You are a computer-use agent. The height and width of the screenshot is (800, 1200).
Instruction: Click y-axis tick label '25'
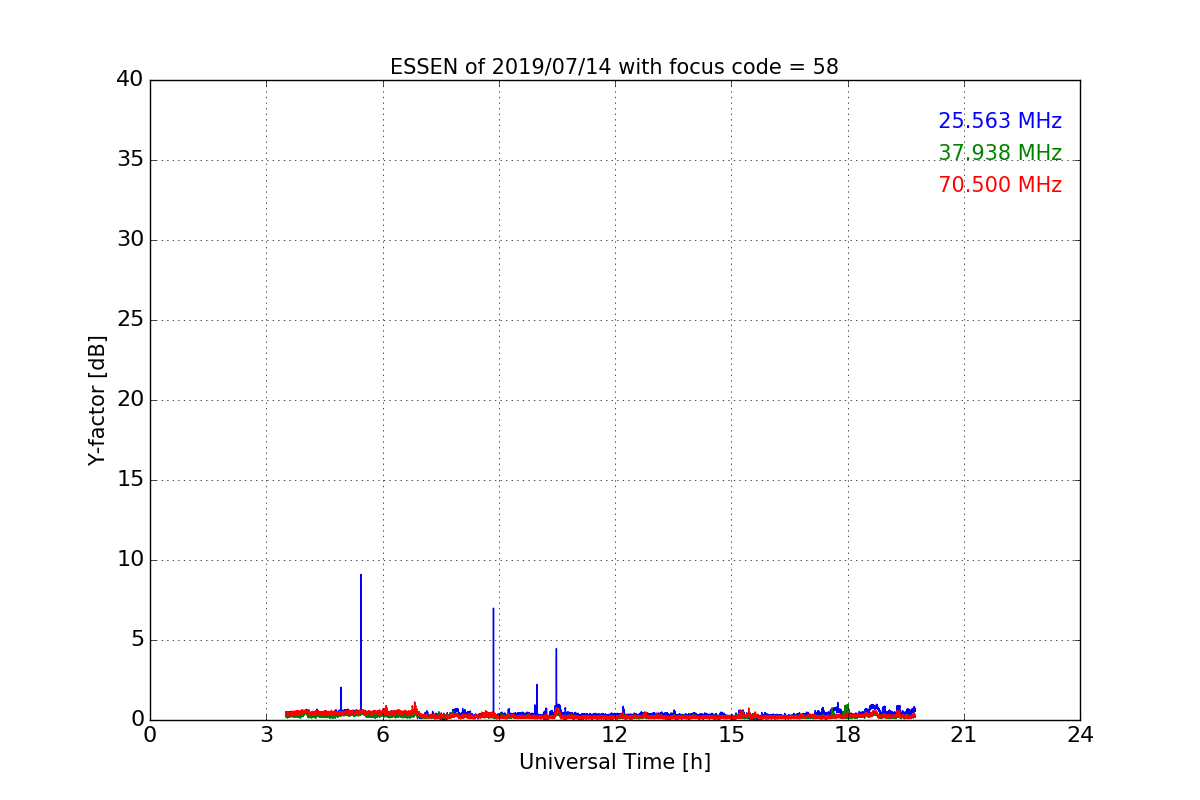(x=130, y=319)
